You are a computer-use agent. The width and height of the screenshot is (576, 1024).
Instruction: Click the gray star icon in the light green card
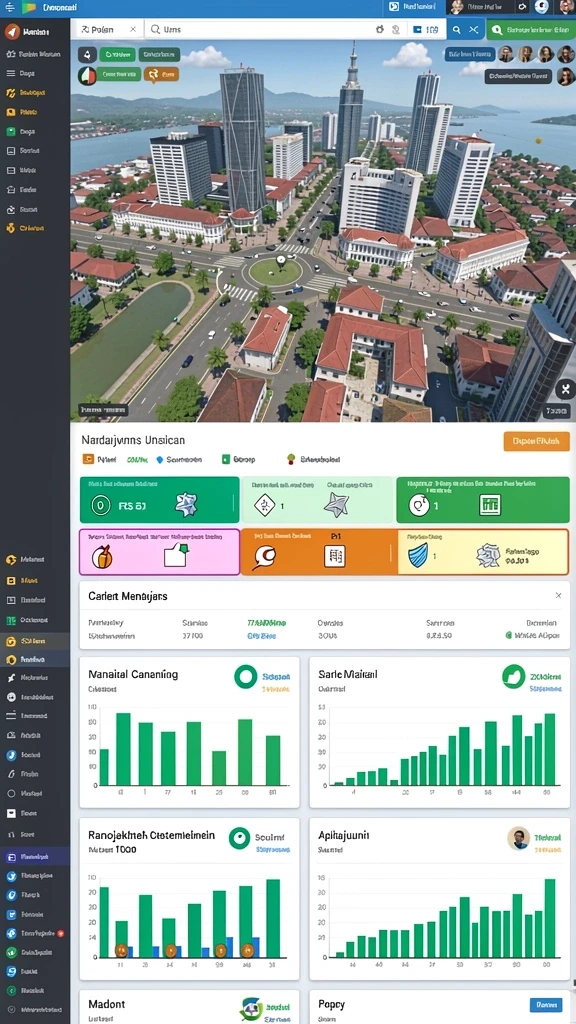point(336,505)
